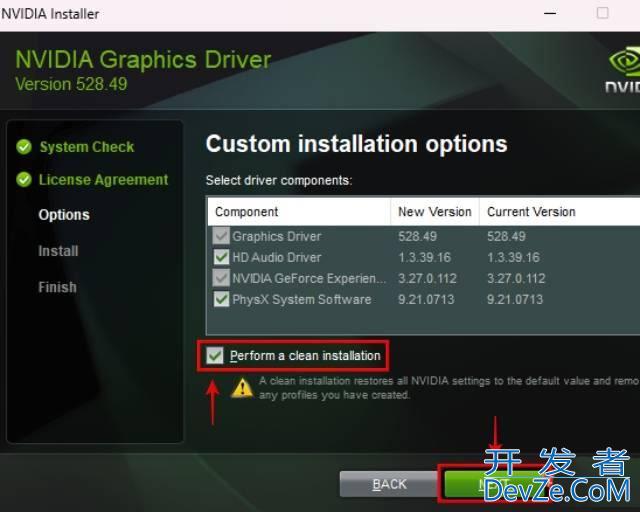Viewport: 640px width, 512px height.
Task: Click PhysX current version 9.21.0713
Action: point(515,299)
